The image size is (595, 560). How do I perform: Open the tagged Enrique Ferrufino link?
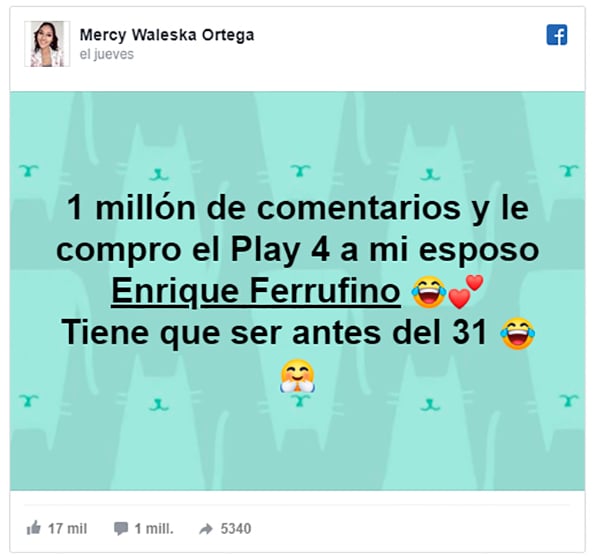pyautogui.click(x=256, y=291)
